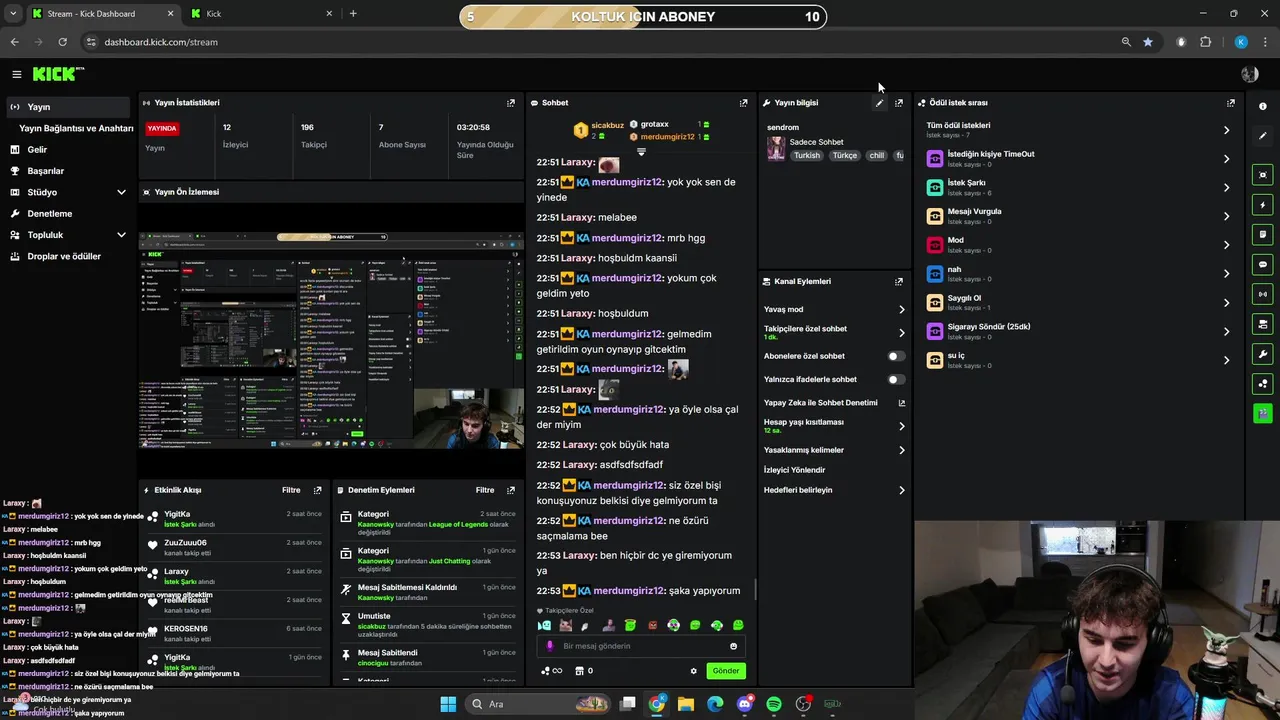Insert the angry red emote
Viewport: 1280px width, 720px height.
(x=652, y=625)
